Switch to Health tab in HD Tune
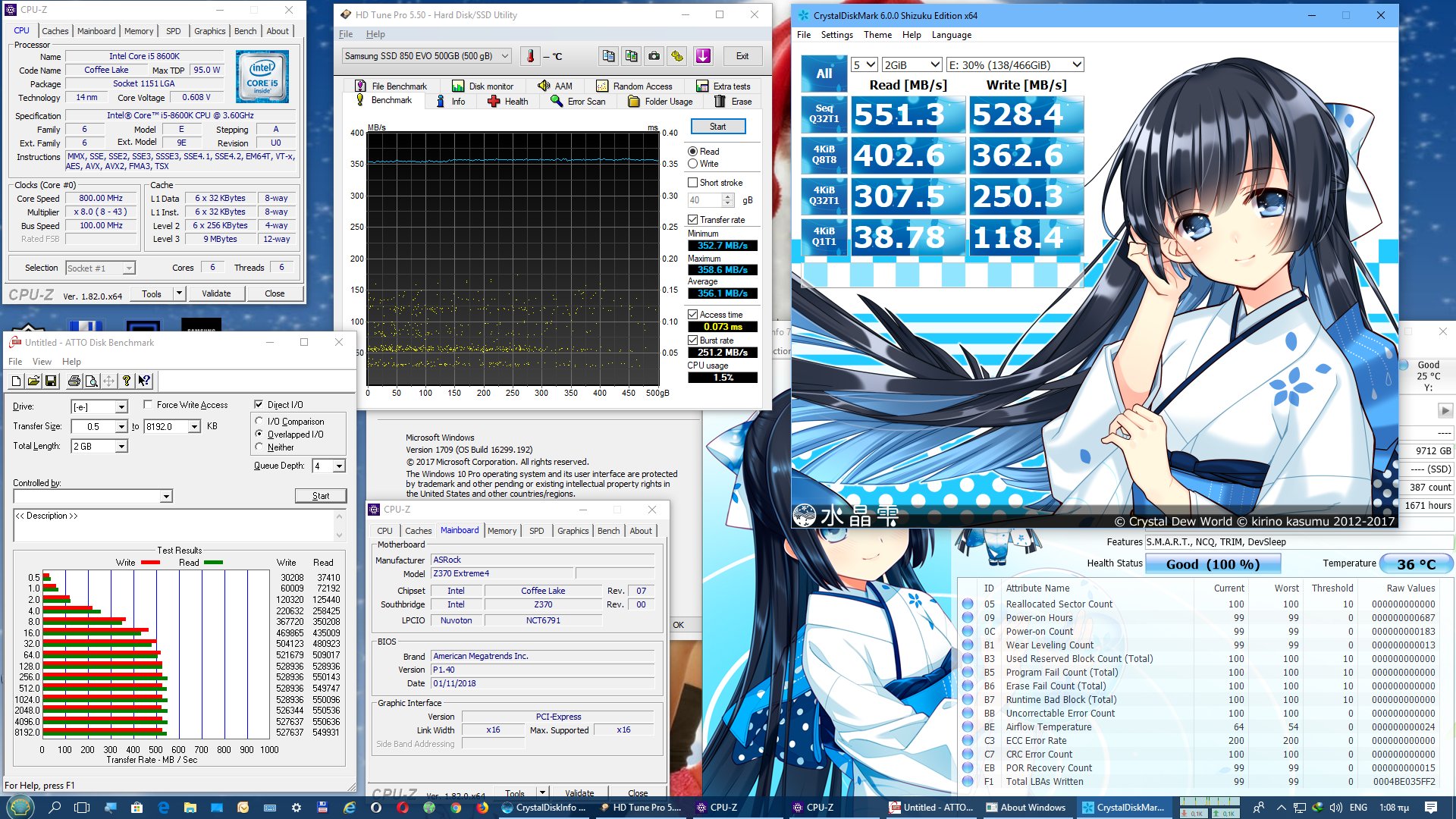This screenshot has height=819, width=1456. coord(508,102)
